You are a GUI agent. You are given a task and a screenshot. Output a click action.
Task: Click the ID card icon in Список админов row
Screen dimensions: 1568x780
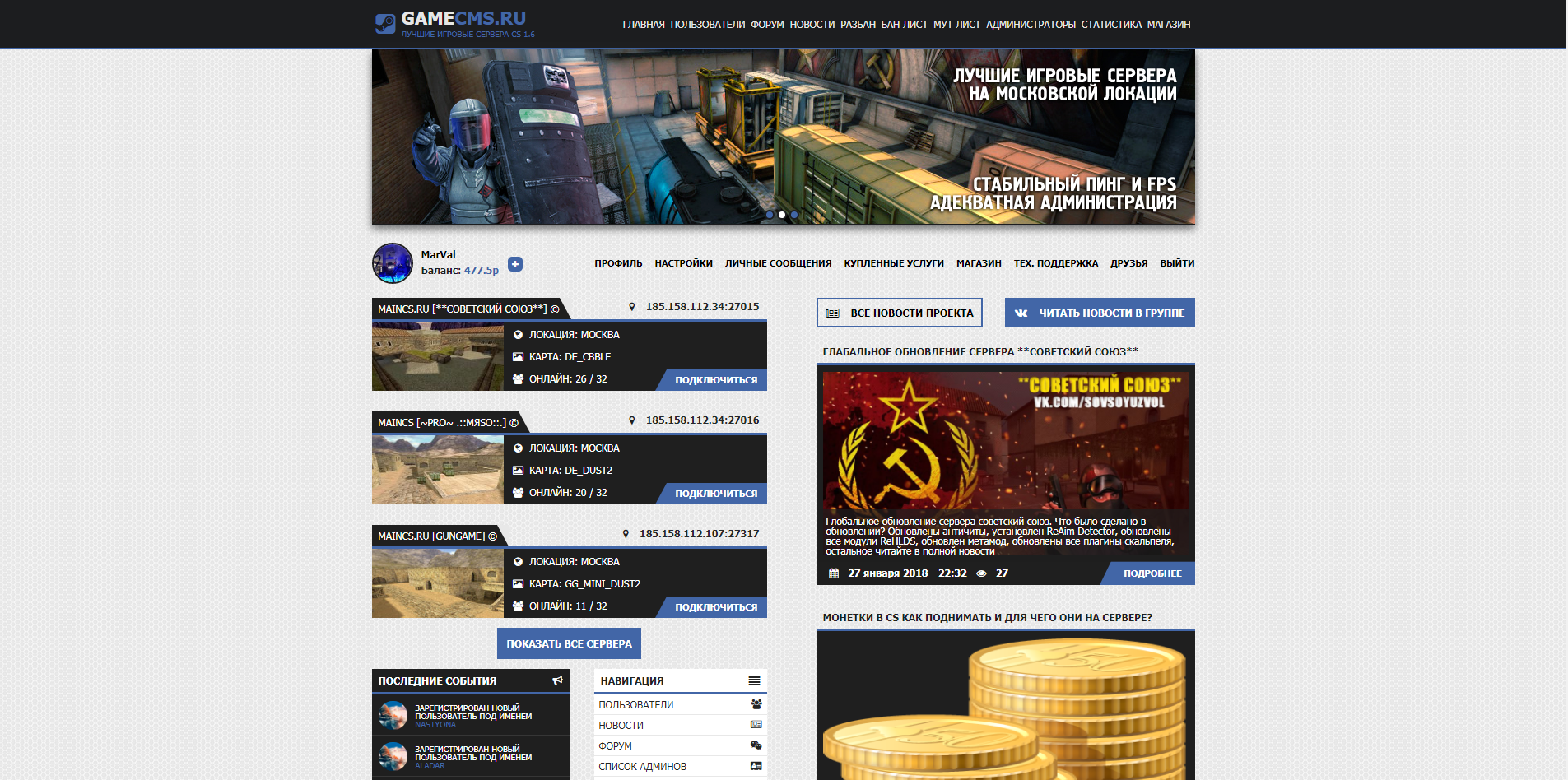click(x=756, y=766)
